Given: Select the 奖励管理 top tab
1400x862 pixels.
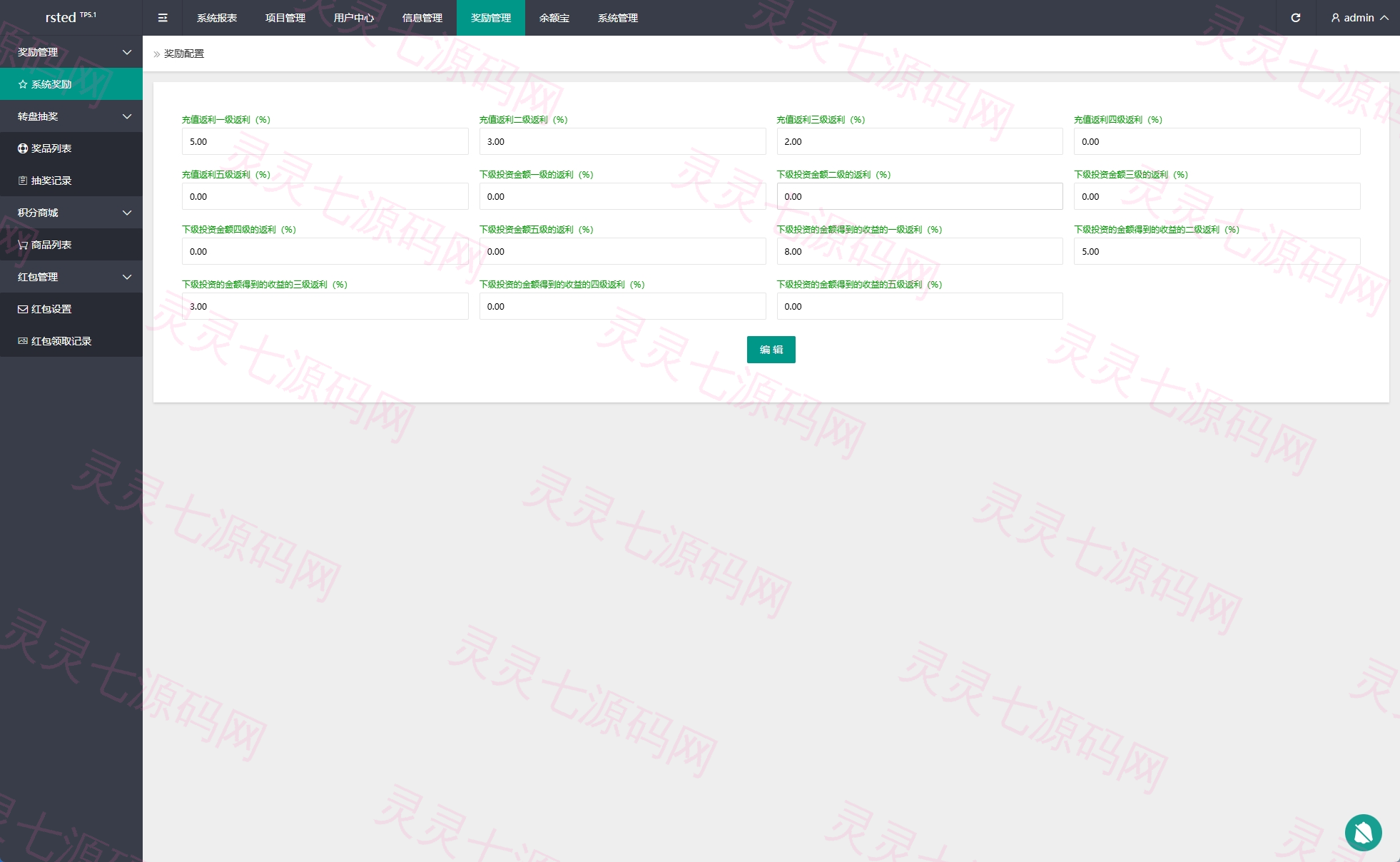Looking at the screenshot, I should 491,18.
